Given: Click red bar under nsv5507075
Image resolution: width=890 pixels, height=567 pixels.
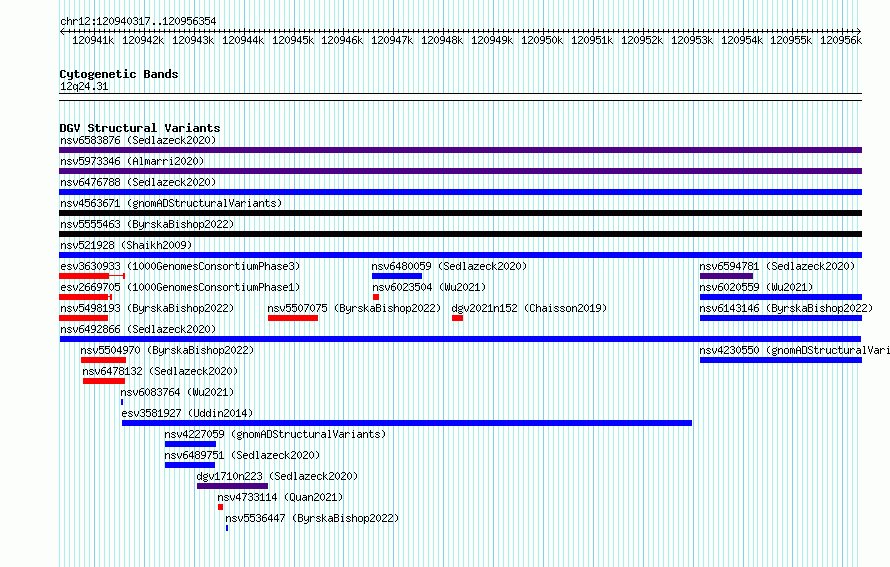Looking at the screenshot, I should pyautogui.click(x=293, y=318).
